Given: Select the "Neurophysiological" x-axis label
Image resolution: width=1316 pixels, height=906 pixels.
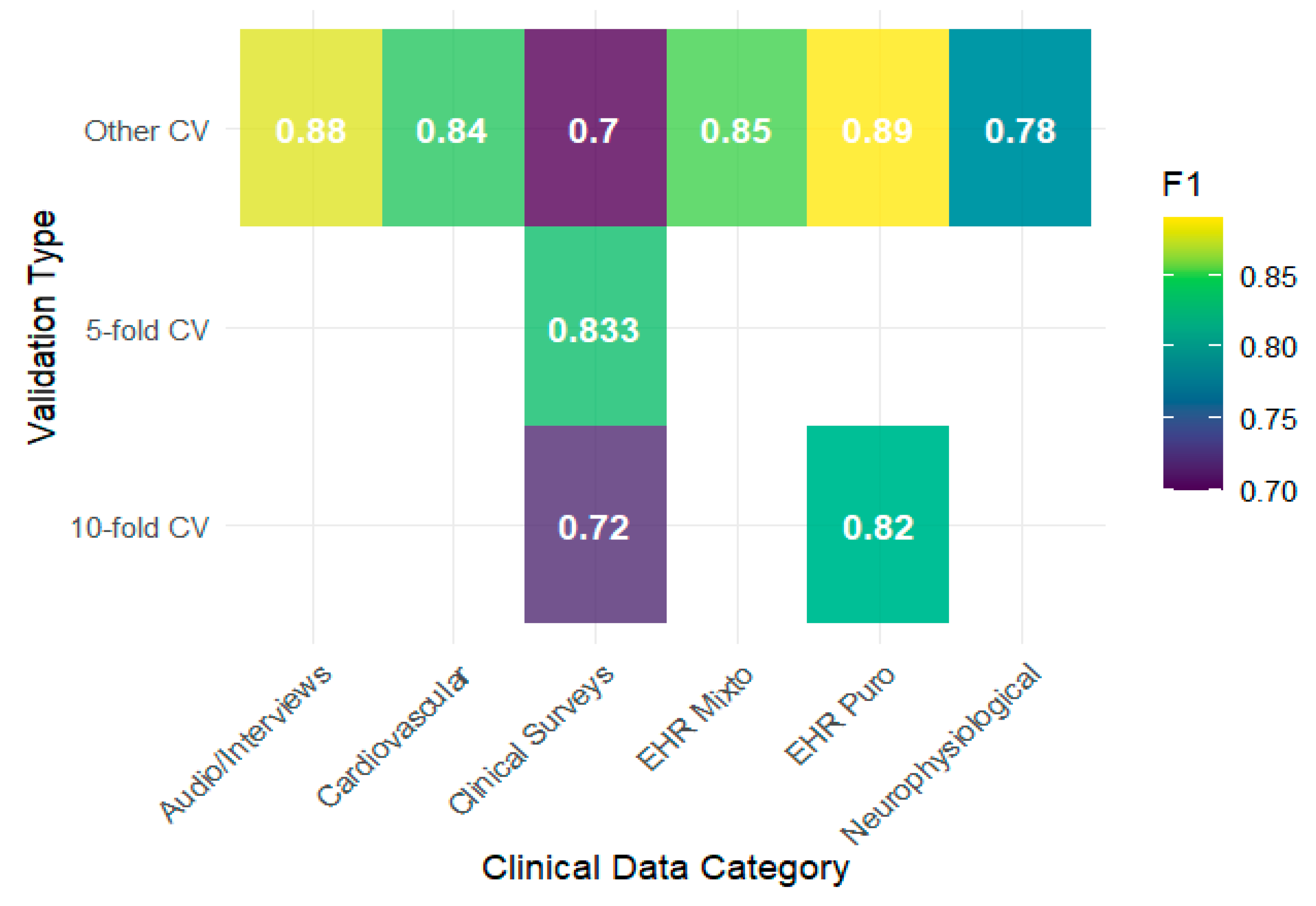Looking at the screenshot, I should 941,752.
